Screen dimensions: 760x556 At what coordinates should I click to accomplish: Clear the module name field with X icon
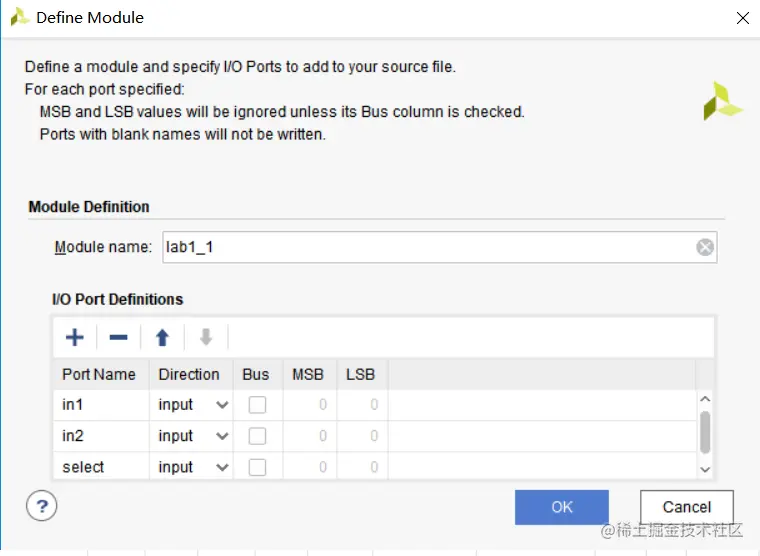(x=705, y=247)
